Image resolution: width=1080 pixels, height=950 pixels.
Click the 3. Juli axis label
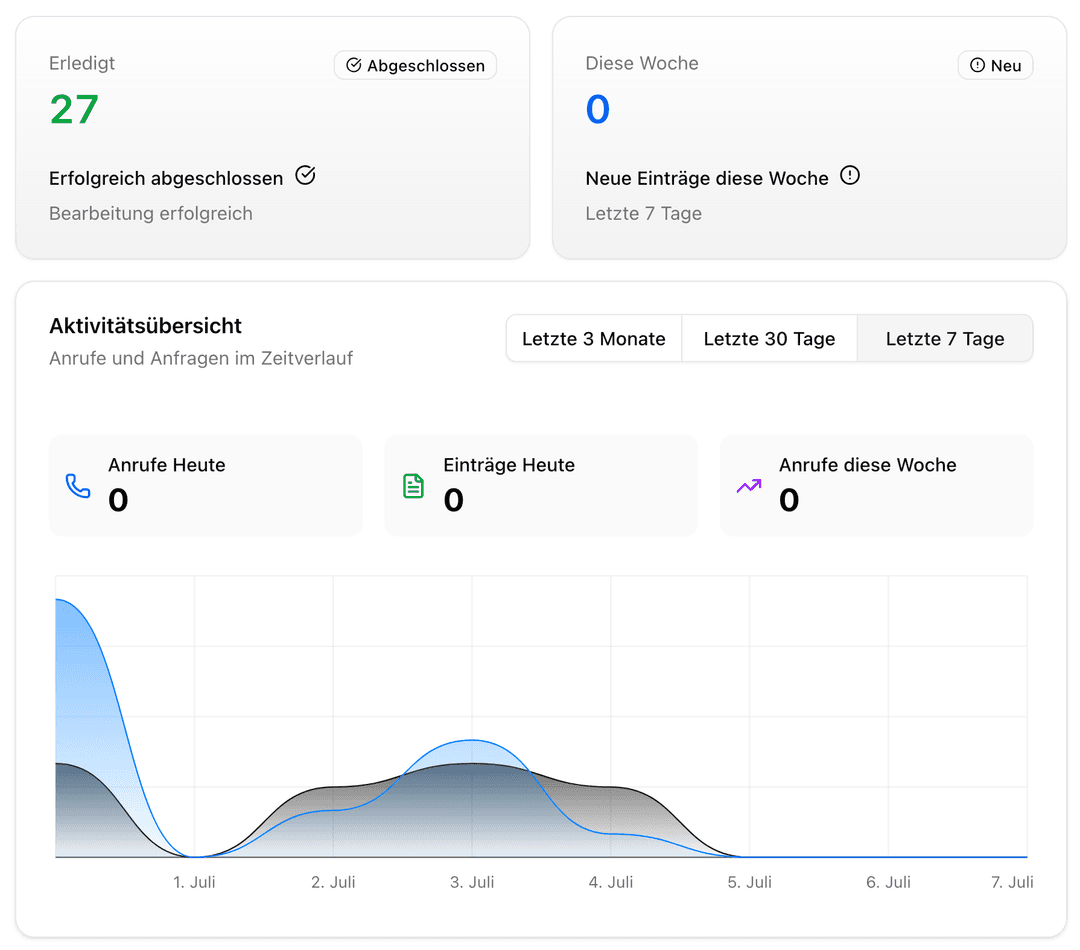(x=472, y=882)
